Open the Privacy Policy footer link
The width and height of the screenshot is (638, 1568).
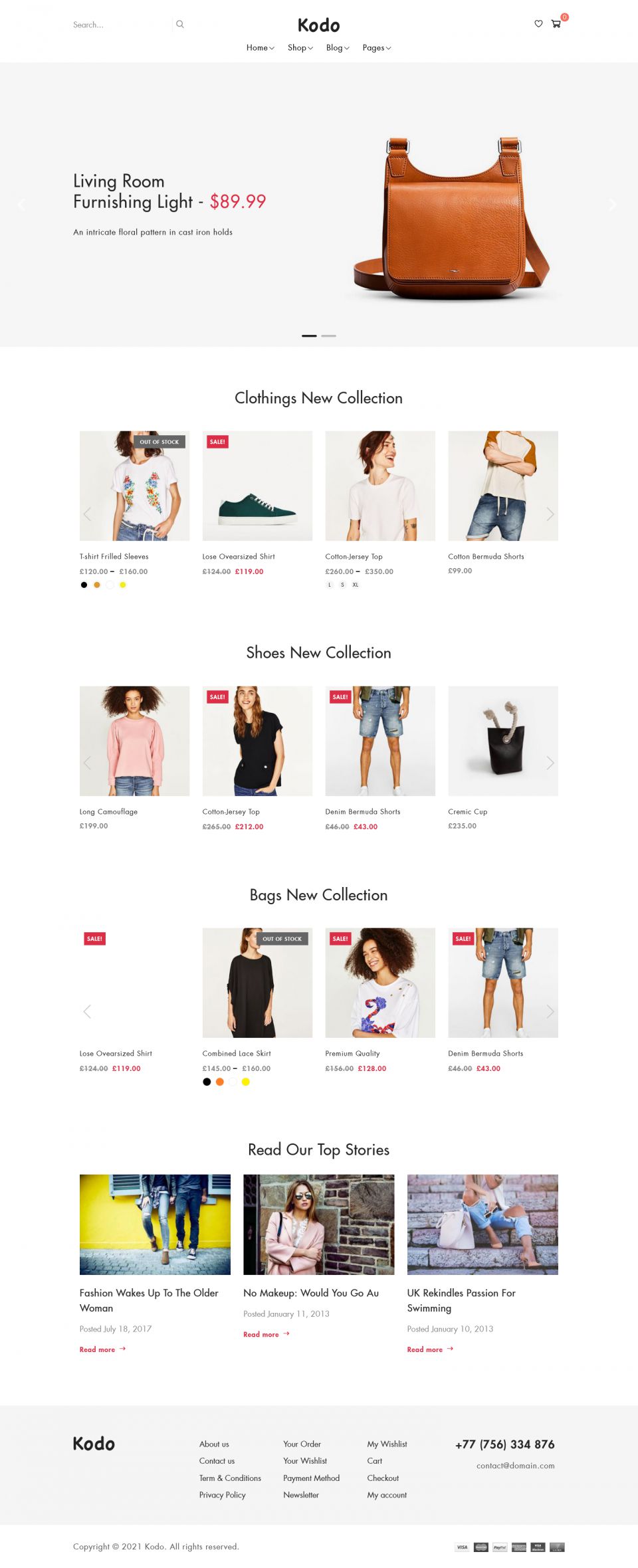(x=223, y=1495)
